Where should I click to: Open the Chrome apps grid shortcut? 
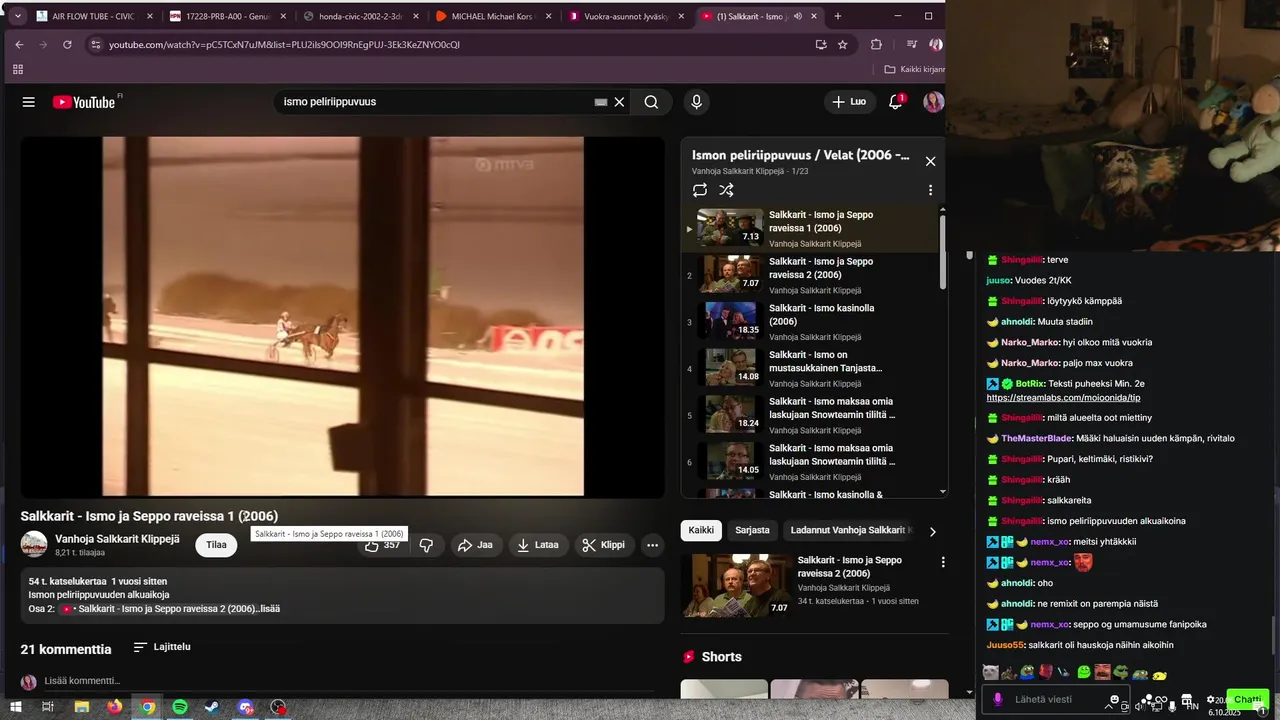click(17, 70)
